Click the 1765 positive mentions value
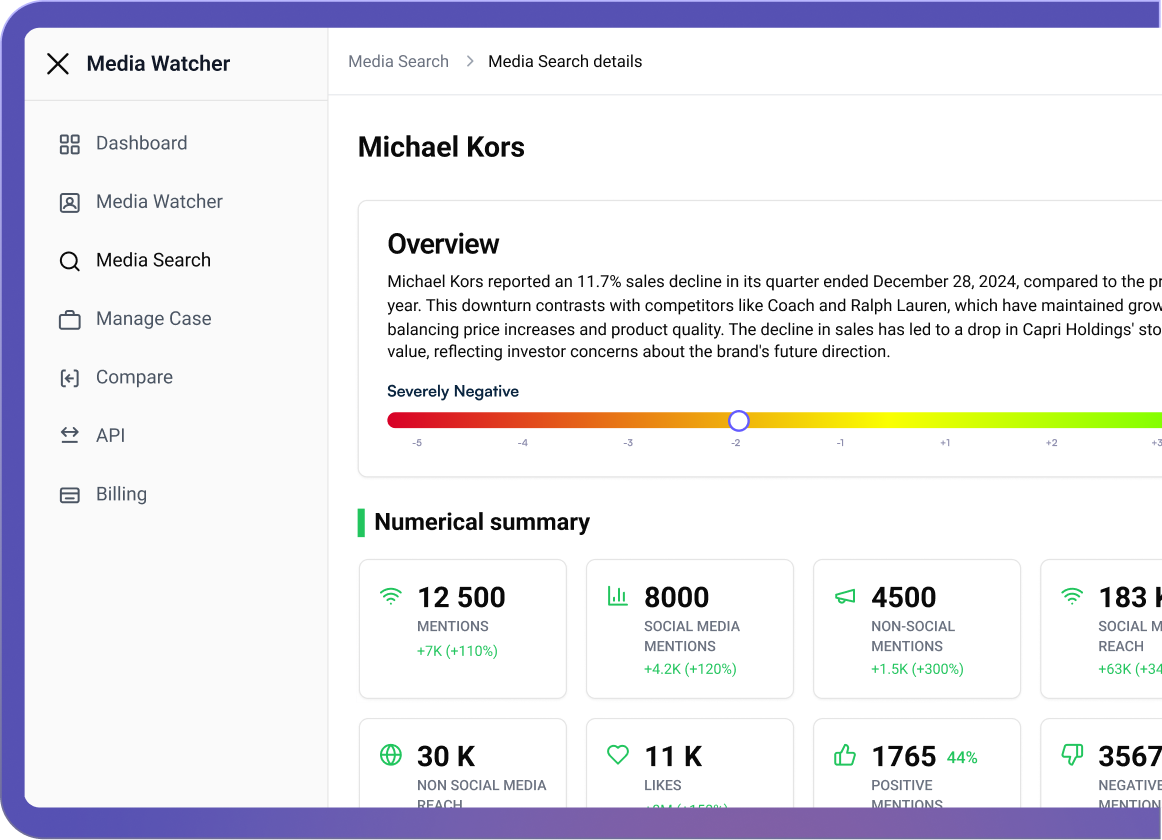The image size is (1162, 840). pyautogui.click(x=903, y=756)
